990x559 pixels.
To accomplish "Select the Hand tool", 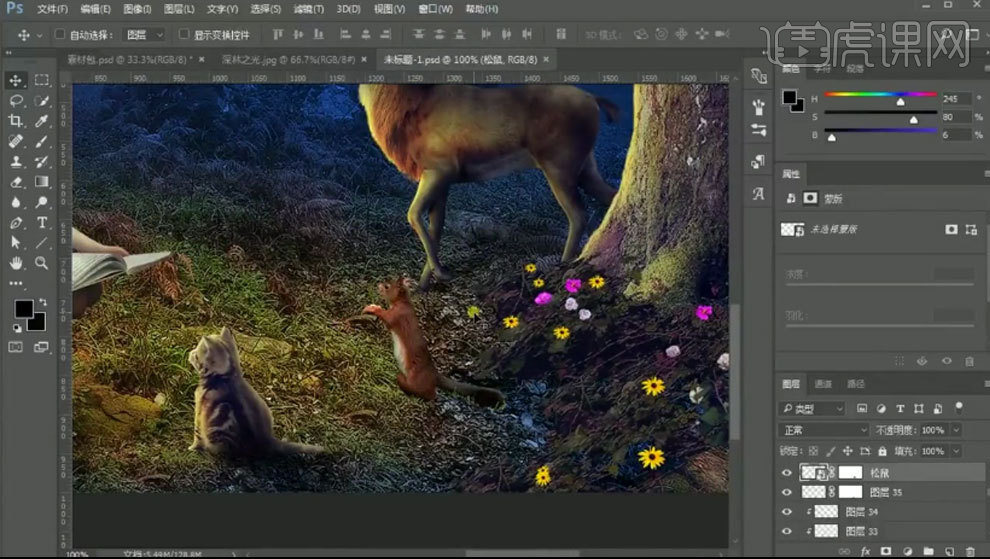I will [16, 263].
